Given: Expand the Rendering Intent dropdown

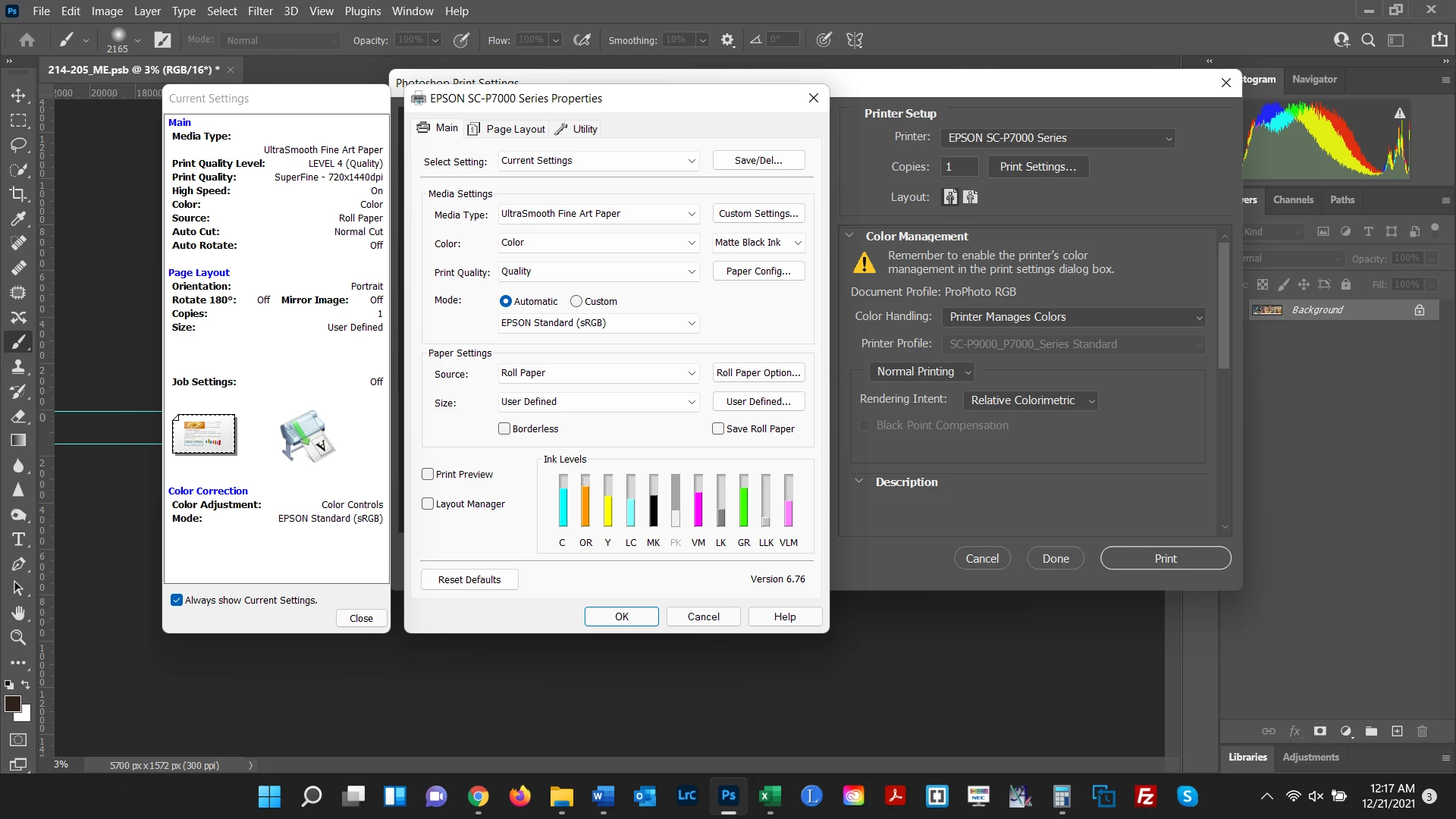Looking at the screenshot, I should tap(1031, 400).
